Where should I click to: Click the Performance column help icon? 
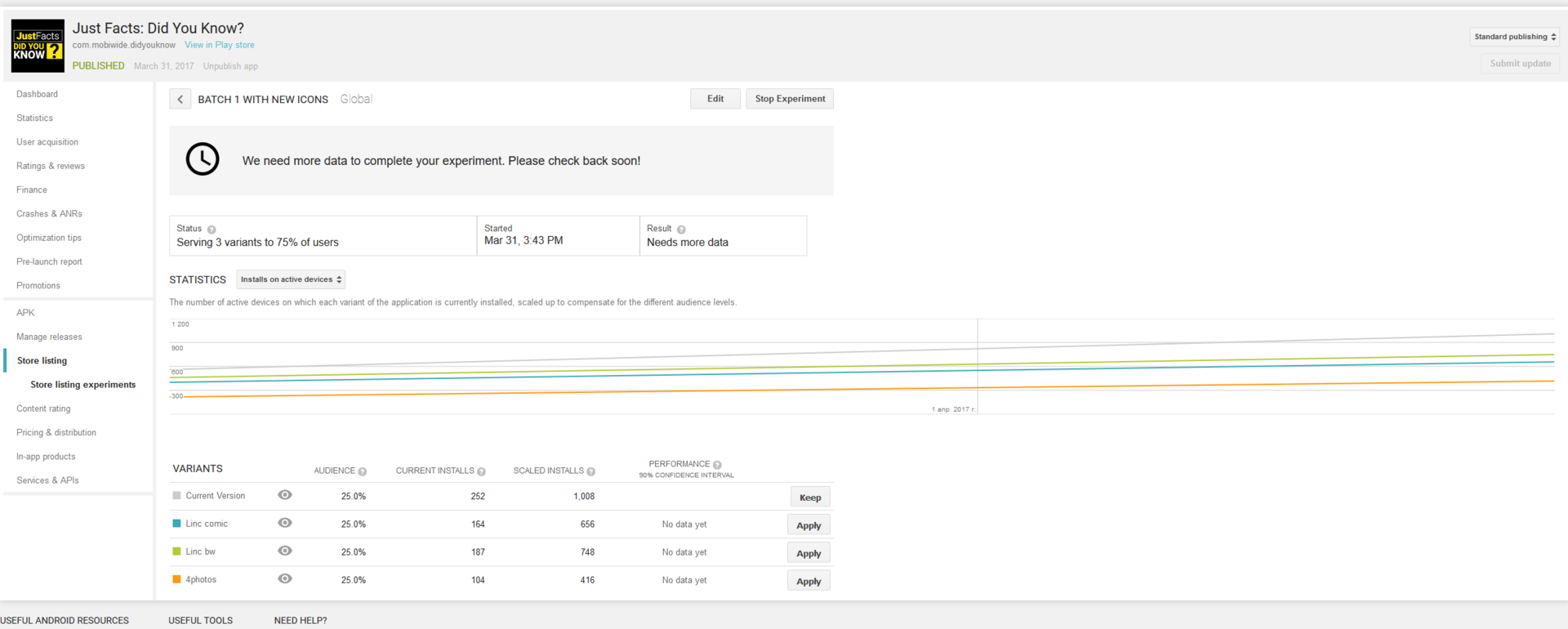717,465
